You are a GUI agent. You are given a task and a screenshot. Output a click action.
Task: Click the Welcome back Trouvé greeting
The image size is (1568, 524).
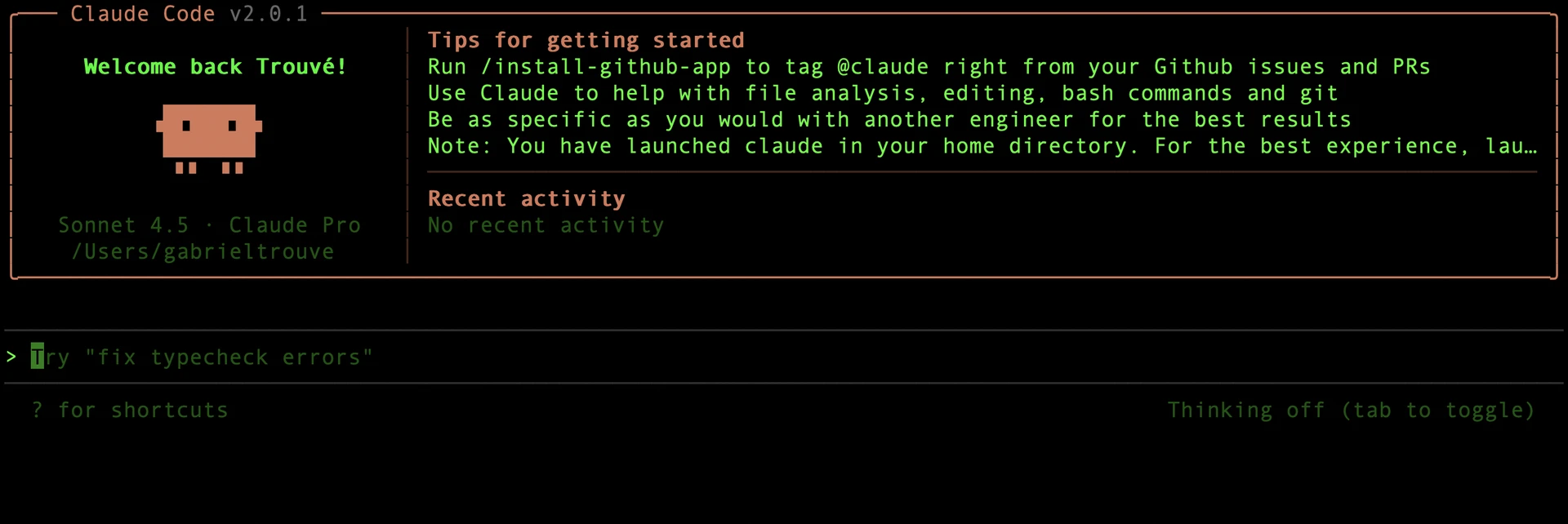pyautogui.click(x=215, y=67)
